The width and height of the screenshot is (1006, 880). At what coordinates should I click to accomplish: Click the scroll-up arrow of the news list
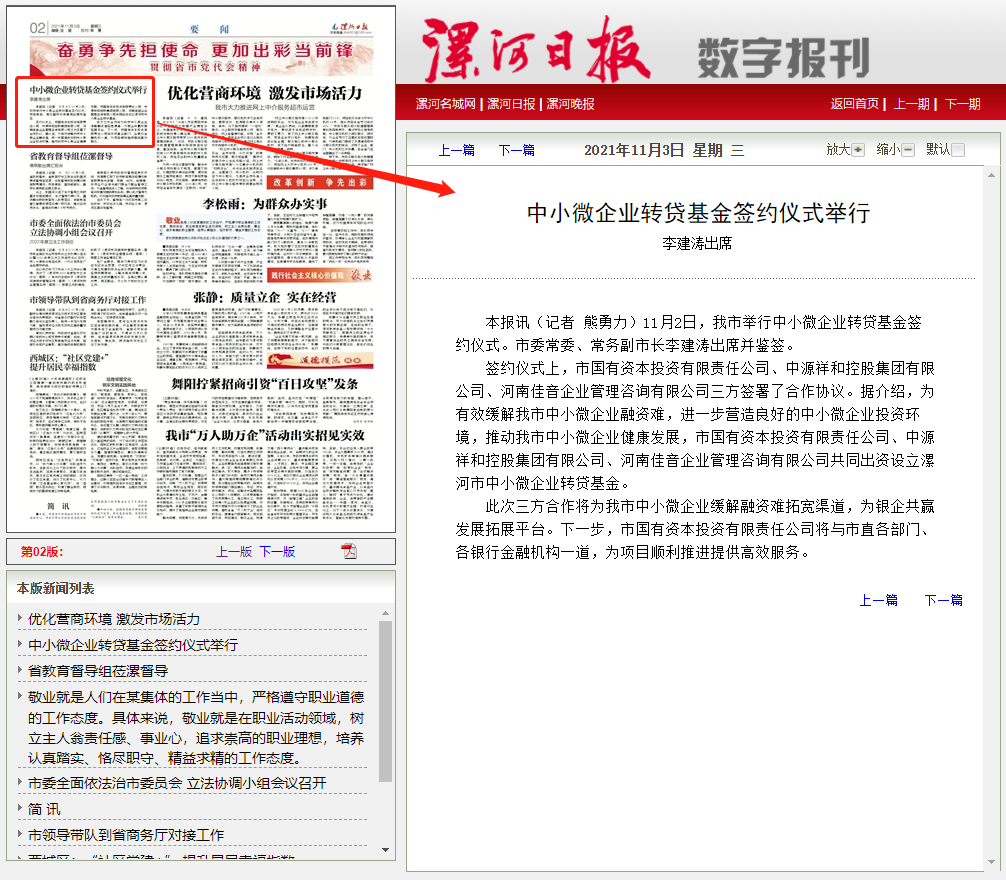386,612
